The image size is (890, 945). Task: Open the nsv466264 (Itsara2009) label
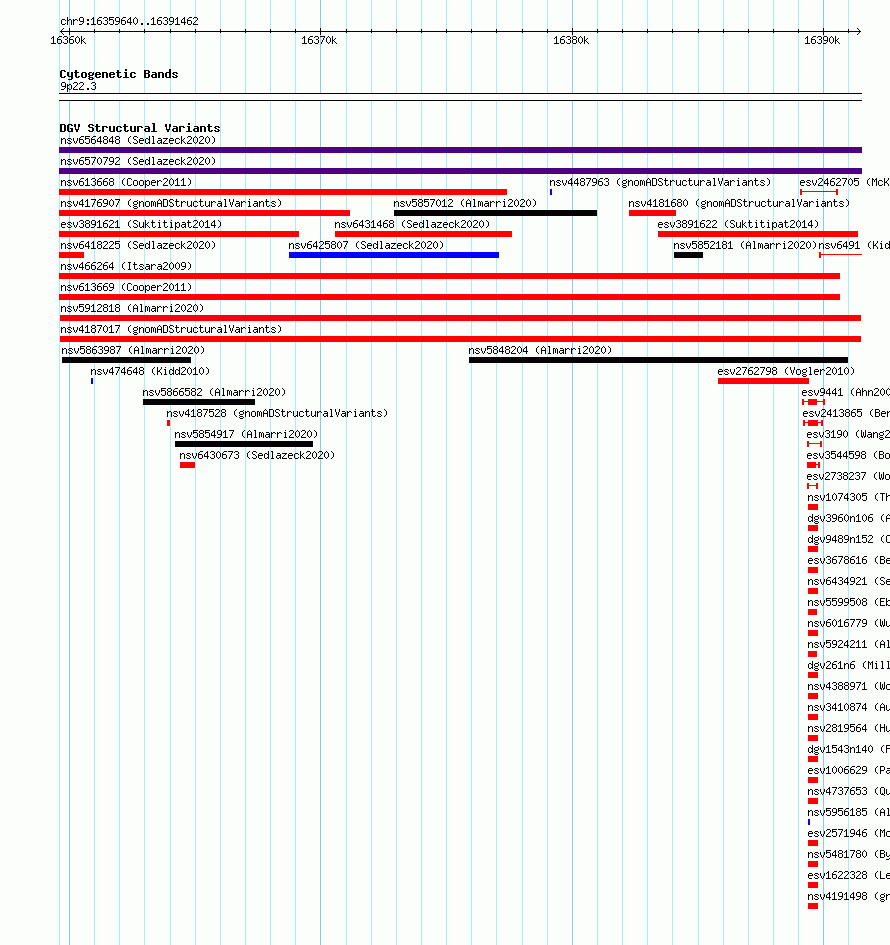pos(126,266)
